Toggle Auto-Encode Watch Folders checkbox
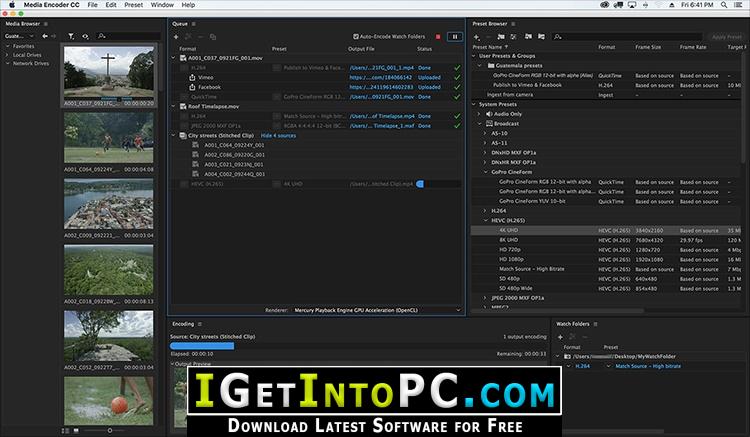 point(356,36)
